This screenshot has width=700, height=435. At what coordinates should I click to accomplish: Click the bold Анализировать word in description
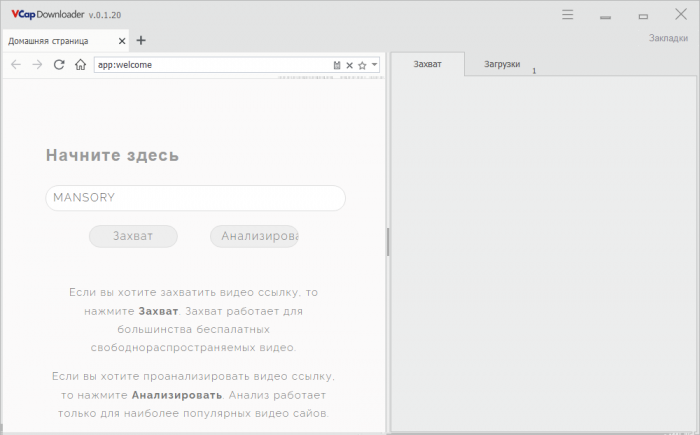[x=177, y=395]
